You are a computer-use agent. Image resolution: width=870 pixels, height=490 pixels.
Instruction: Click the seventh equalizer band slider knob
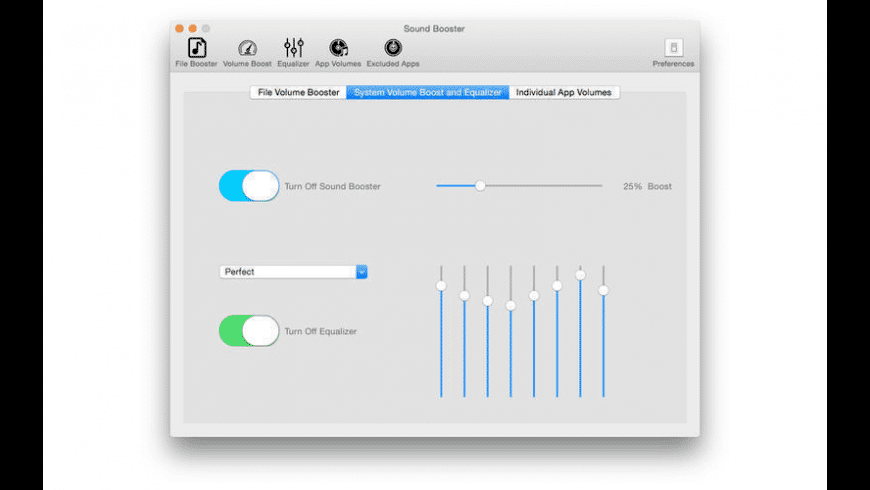pos(580,275)
